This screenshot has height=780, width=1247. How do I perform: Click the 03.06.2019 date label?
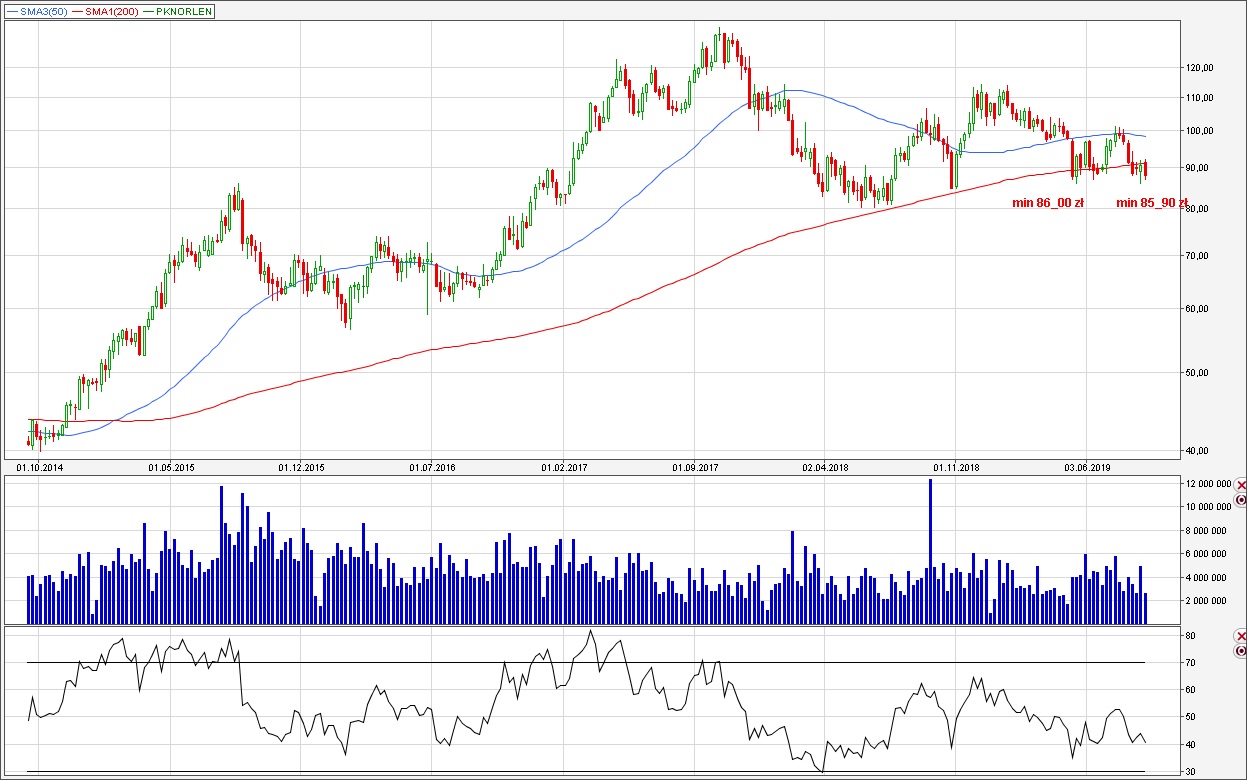pyautogui.click(x=1087, y=467)
